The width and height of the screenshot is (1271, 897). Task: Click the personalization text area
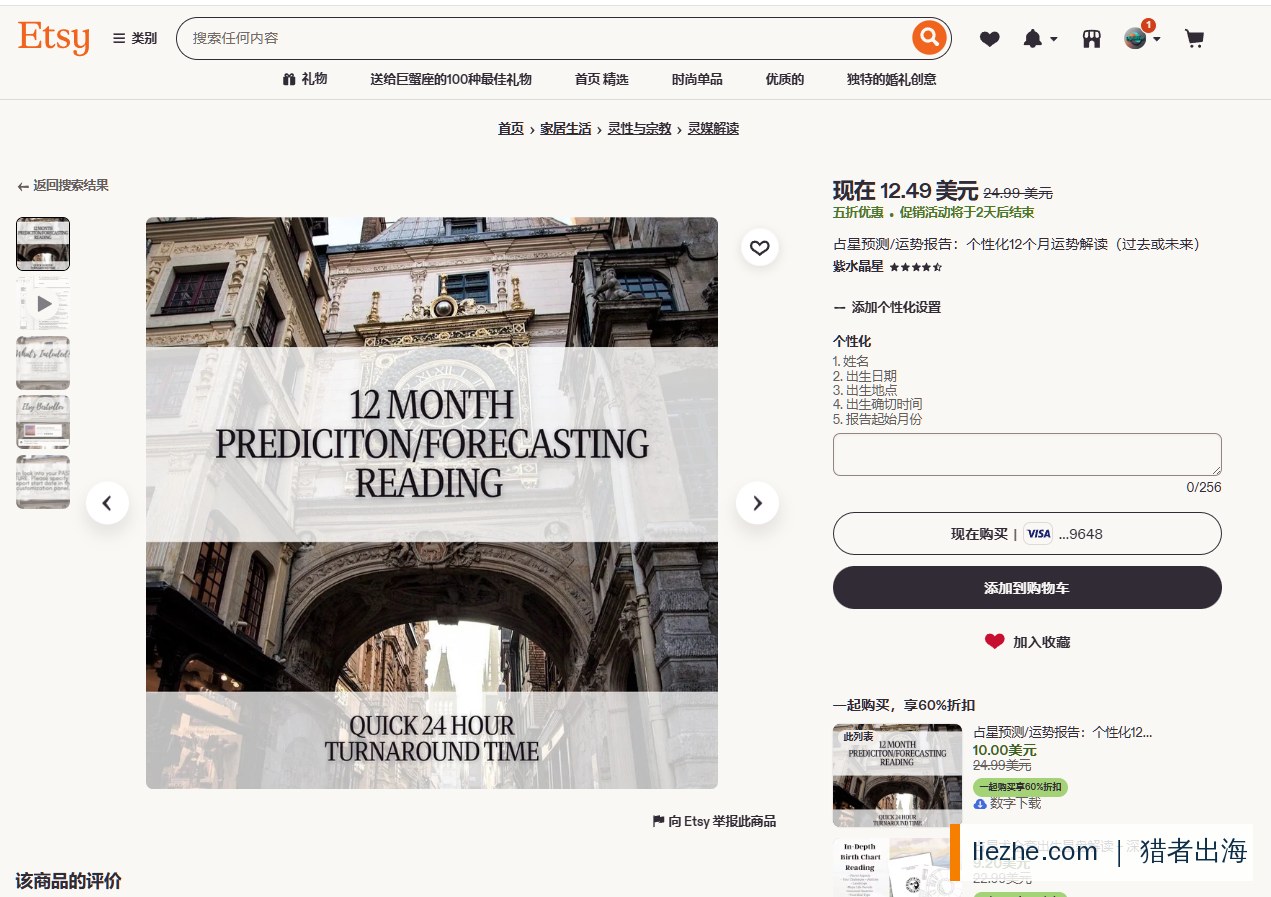coord(1027,454)
